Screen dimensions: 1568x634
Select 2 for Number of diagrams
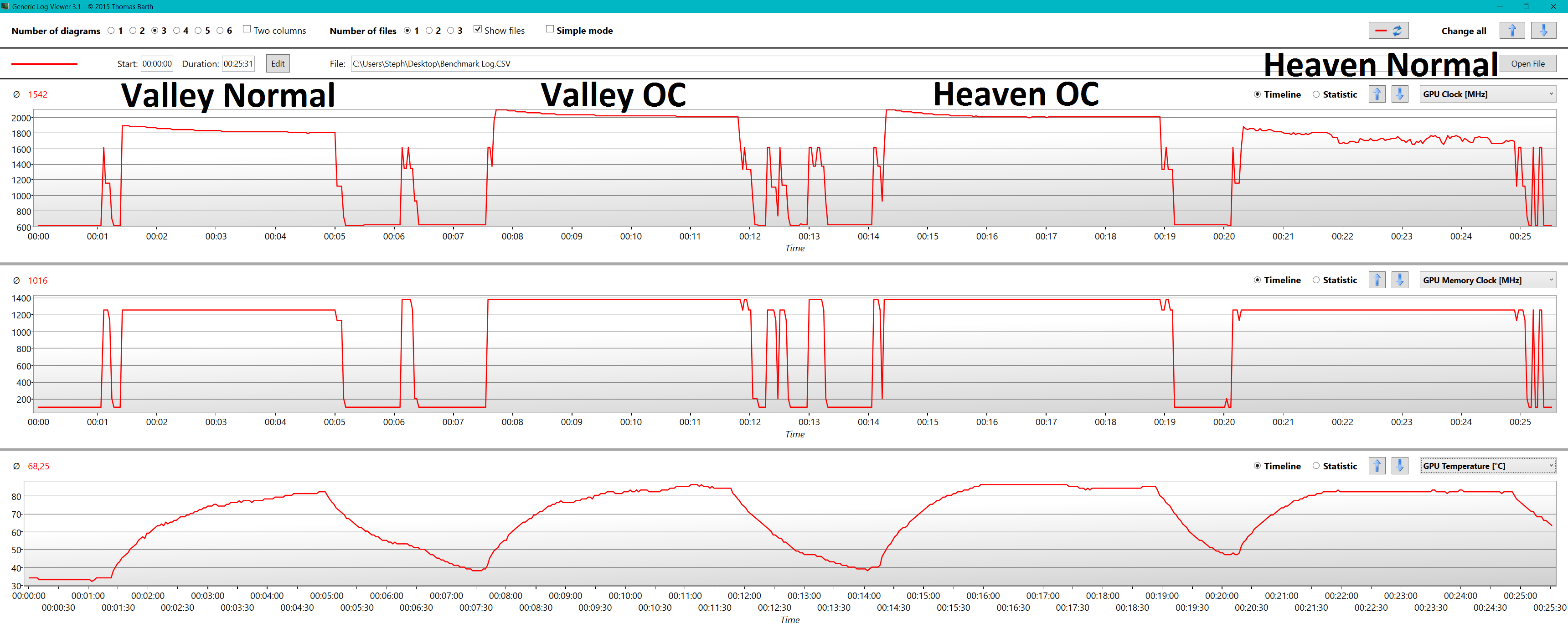[x=133, y=31]
